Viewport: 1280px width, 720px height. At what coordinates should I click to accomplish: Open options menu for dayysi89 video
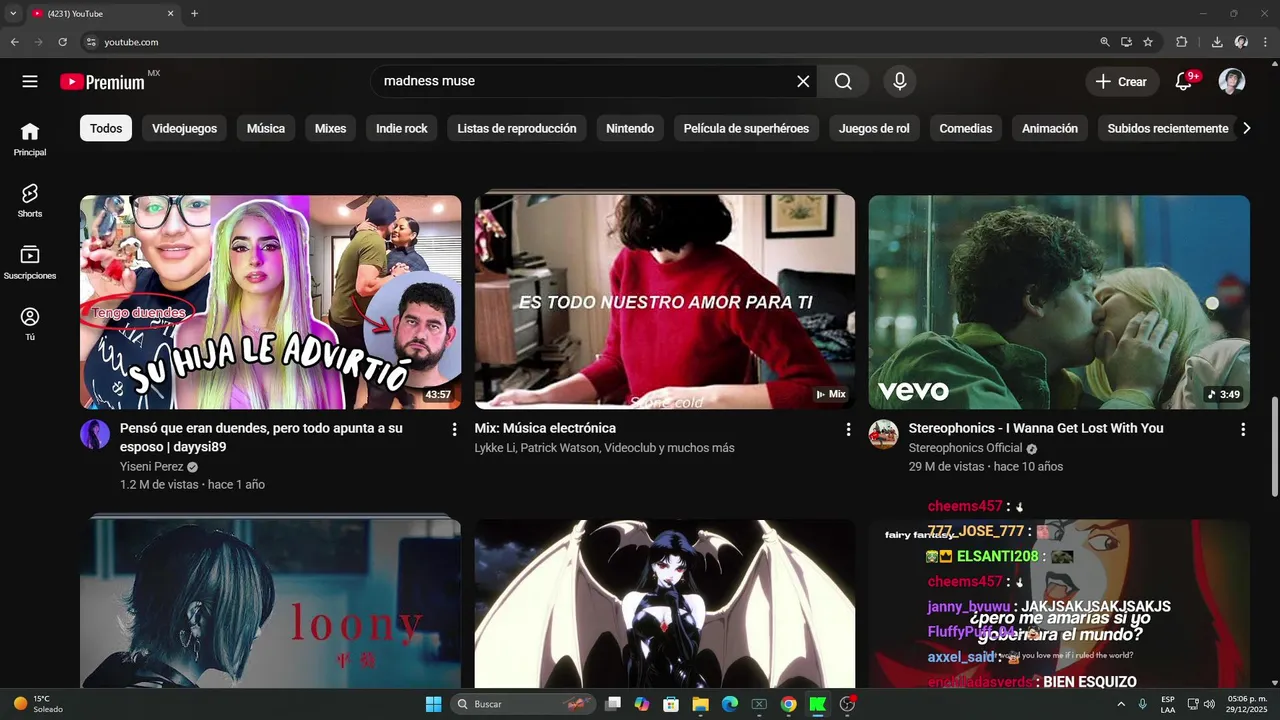454,429
